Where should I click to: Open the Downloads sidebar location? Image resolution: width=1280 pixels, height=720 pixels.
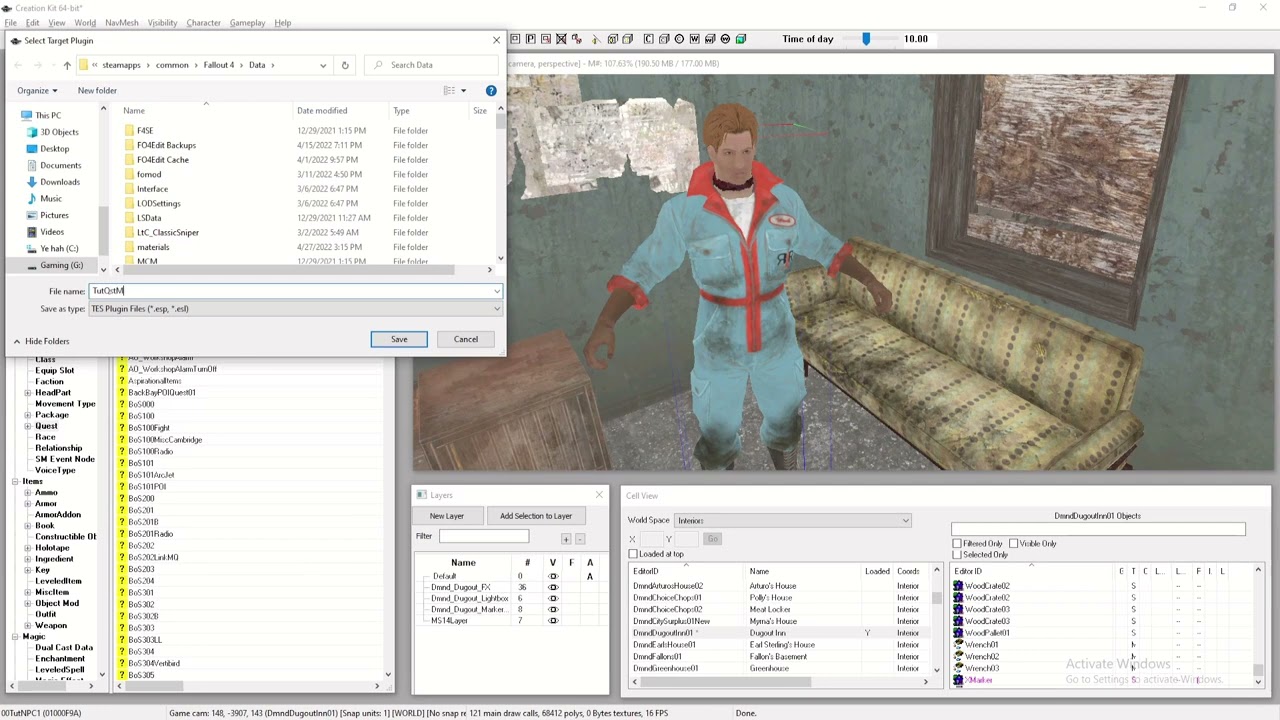click(x=59, y=182)
